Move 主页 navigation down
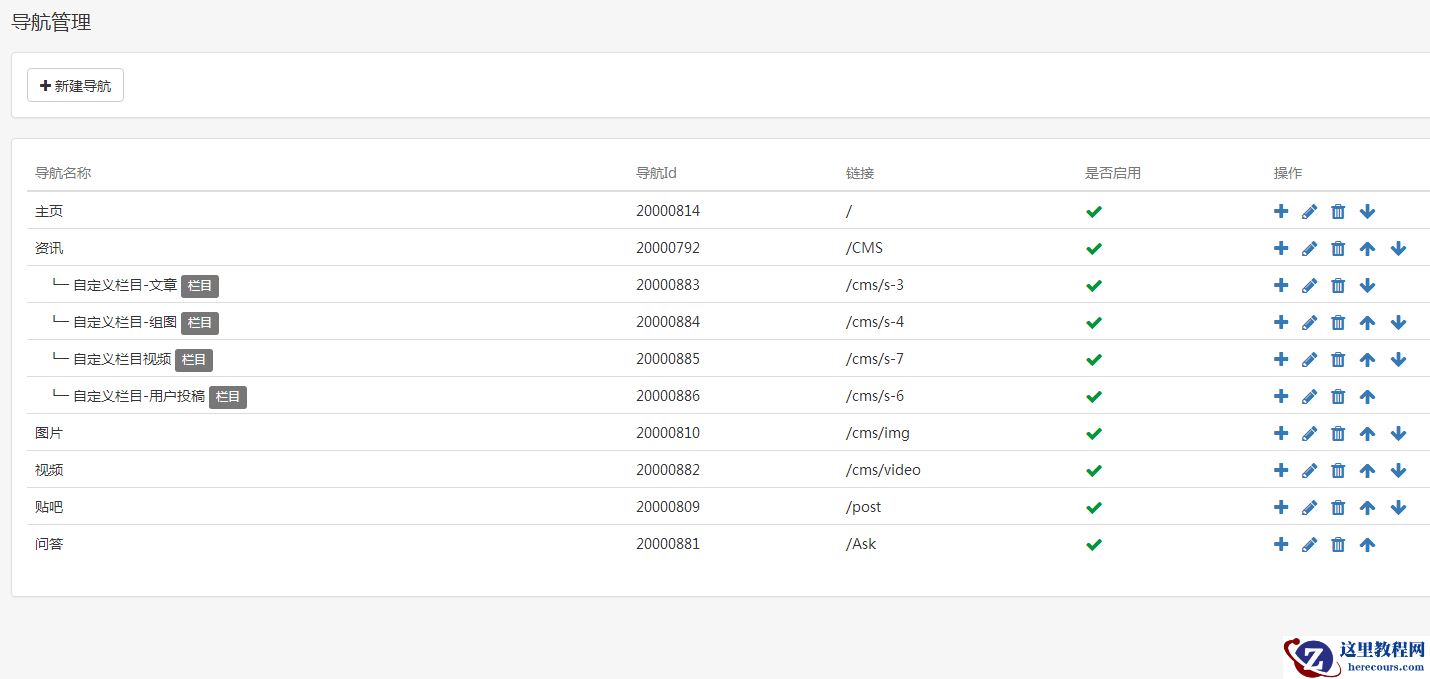1430x679 pixels. click(1367, 211)
